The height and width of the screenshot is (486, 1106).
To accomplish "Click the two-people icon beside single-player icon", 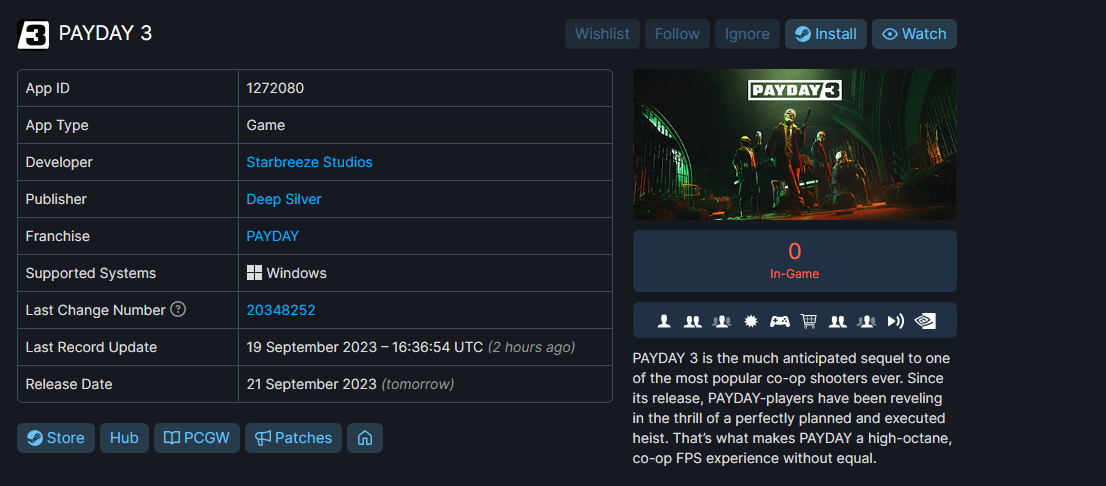I will pyautogui.click(x=693, y=321).
